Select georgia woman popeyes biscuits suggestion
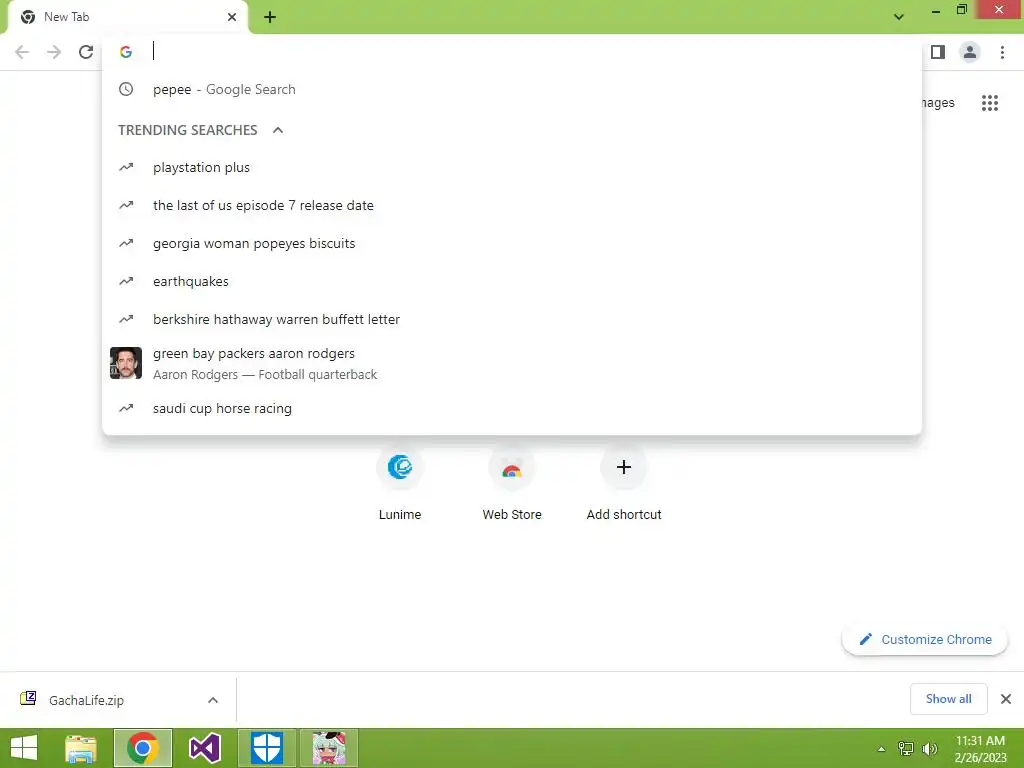Screen dimensions: 1024x768 click(x=512, y=243)
